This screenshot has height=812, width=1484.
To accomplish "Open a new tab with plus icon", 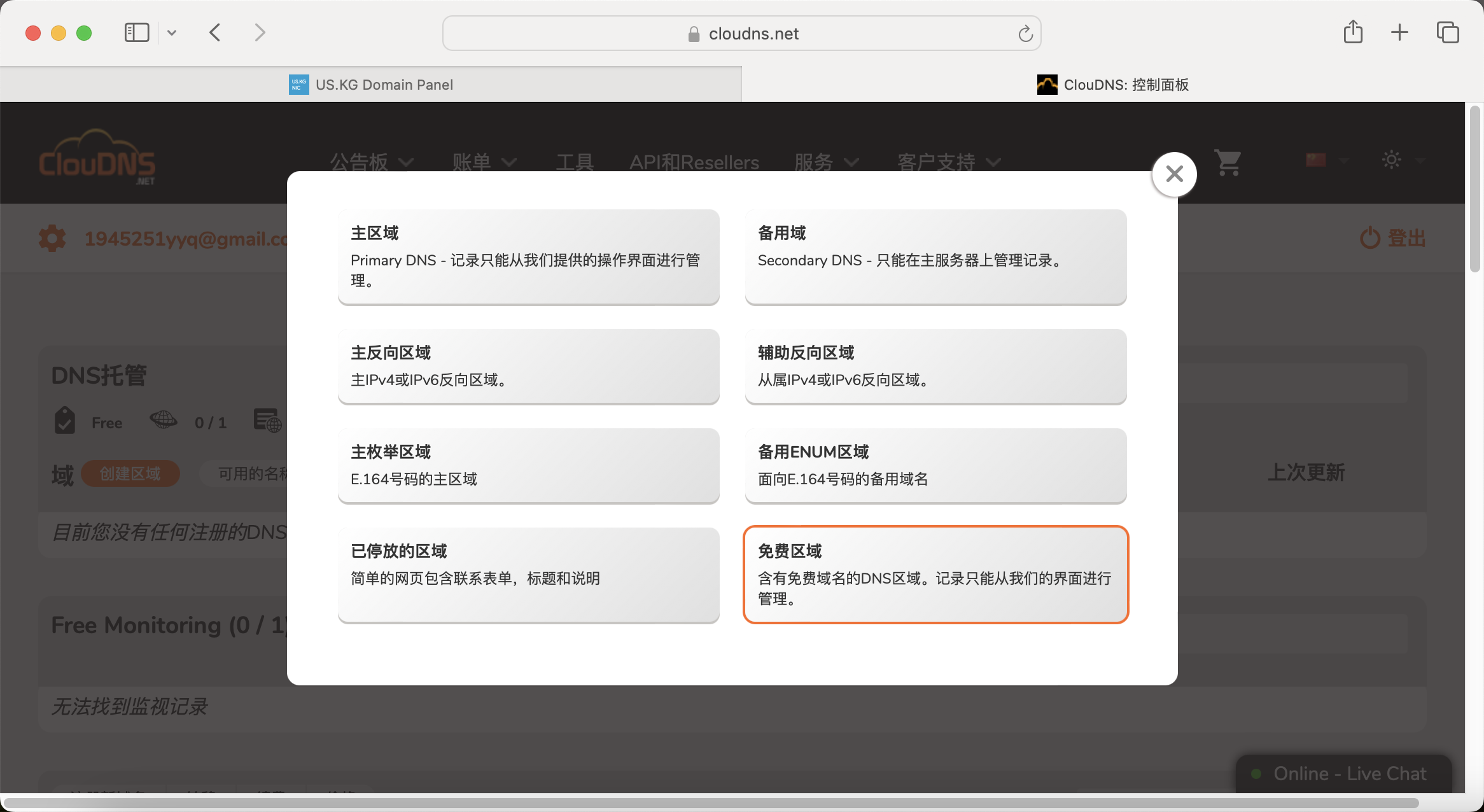I will pos(1399,32).
